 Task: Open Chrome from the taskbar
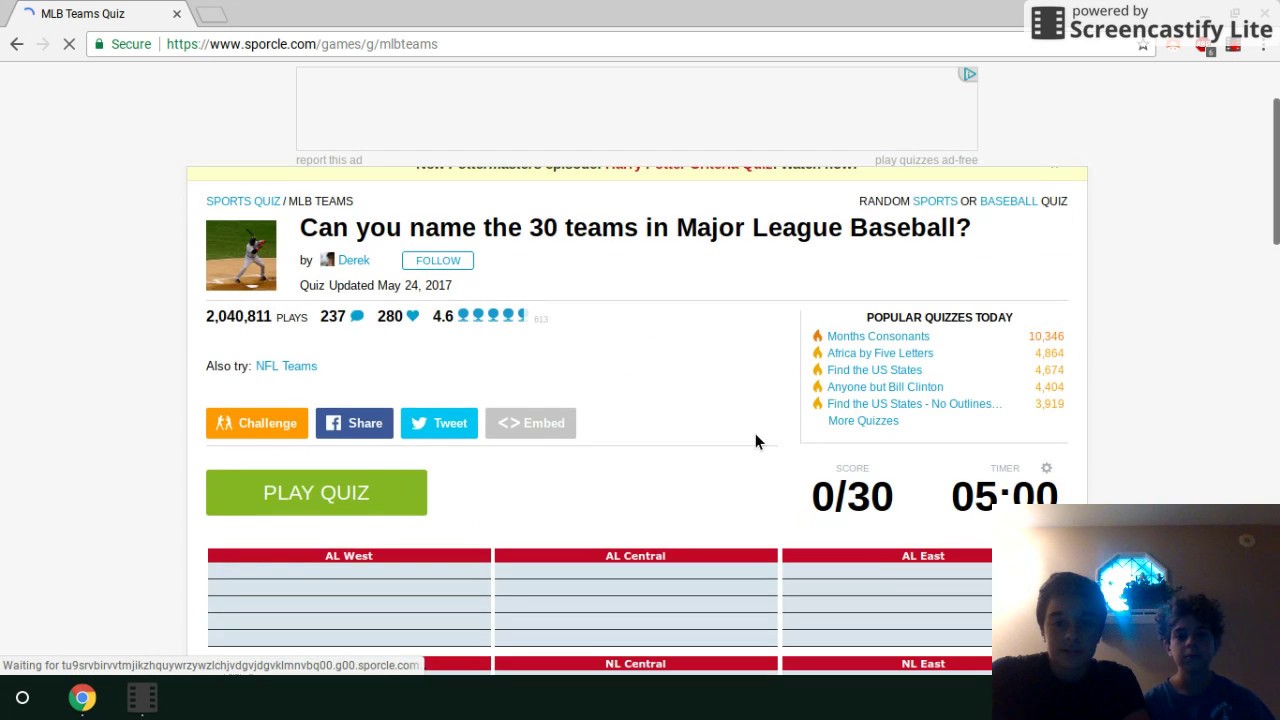[x=82, y=697]
